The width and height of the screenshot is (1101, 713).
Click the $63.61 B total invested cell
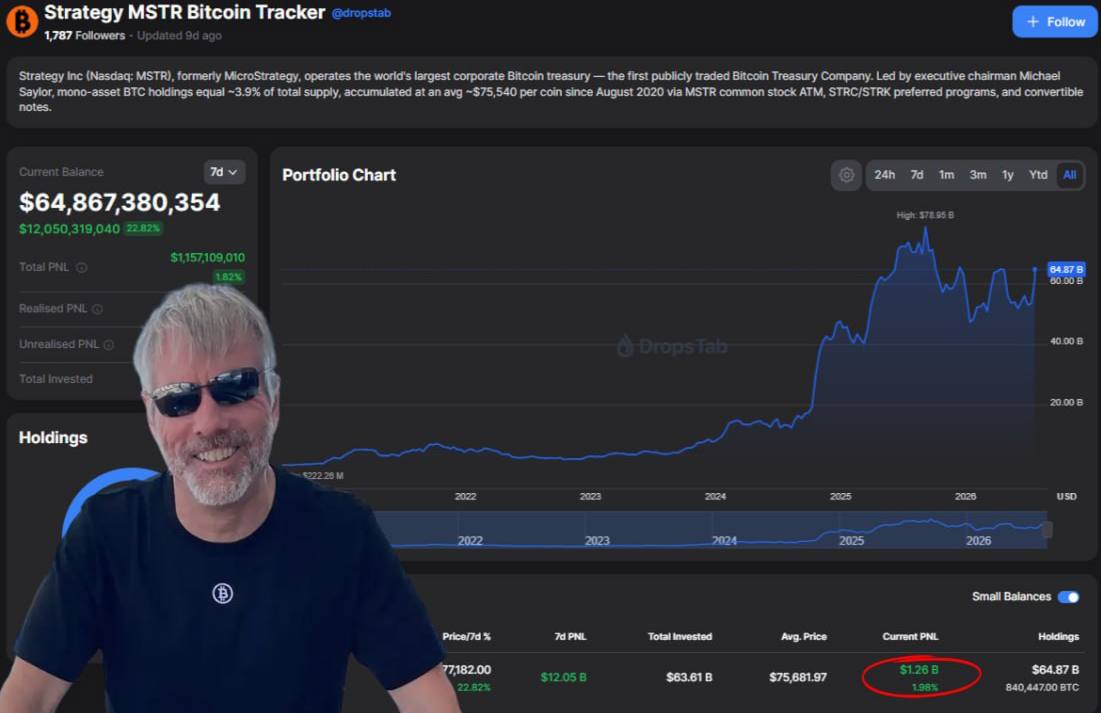pos(689,677)
